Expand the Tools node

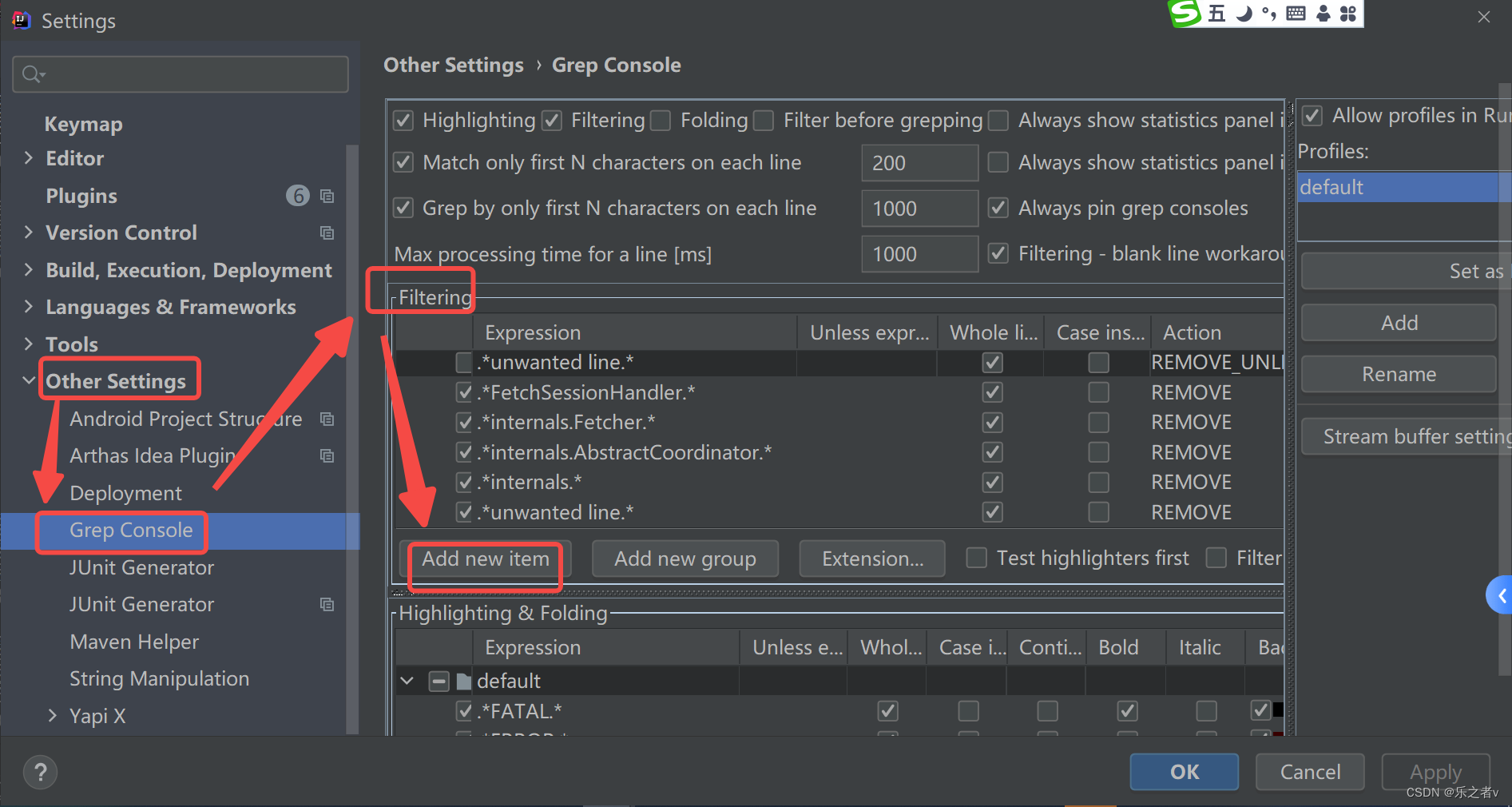(x=29, y=344)
